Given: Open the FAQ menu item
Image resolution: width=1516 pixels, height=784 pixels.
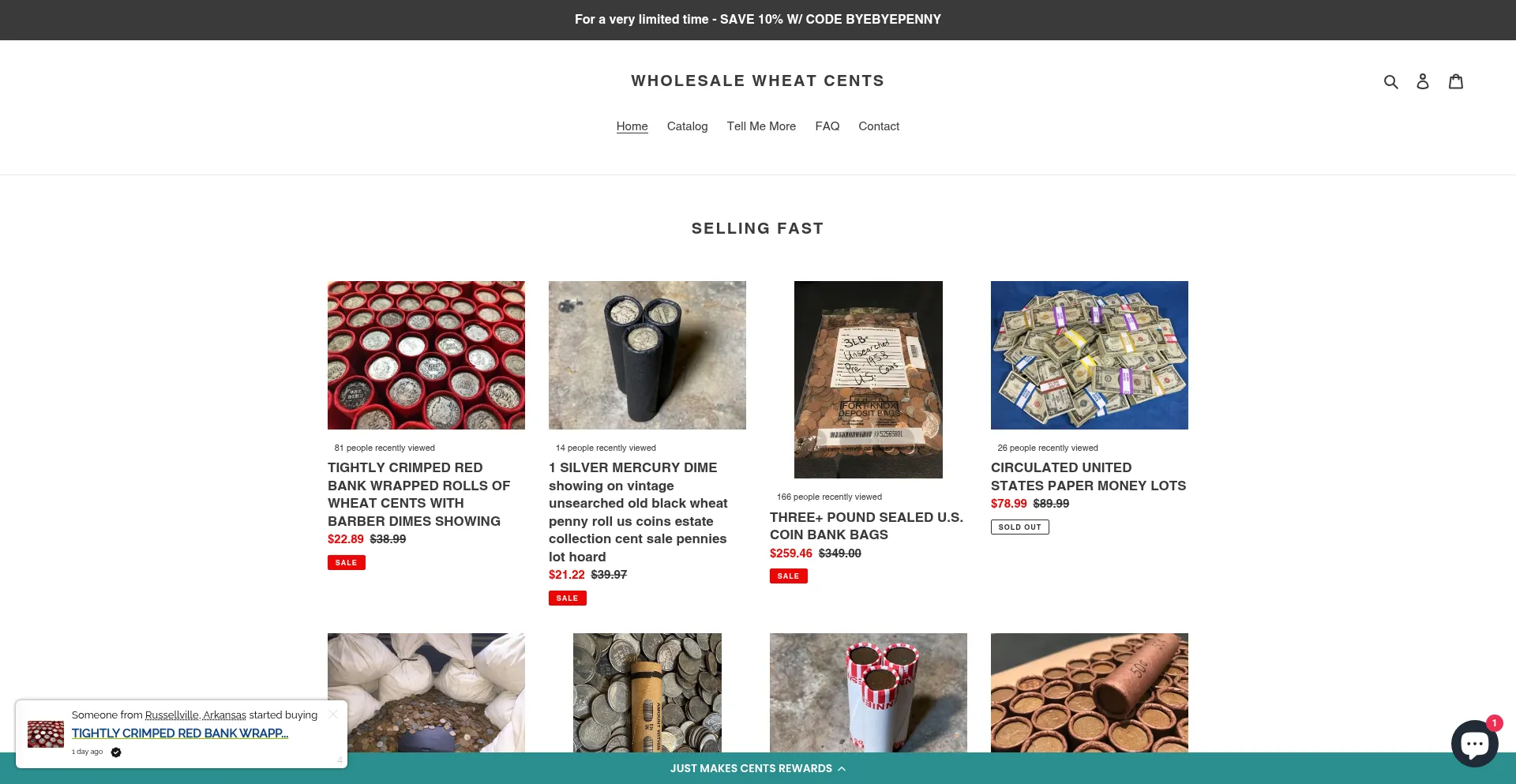Looking at the screenshot, I should 827,126.
